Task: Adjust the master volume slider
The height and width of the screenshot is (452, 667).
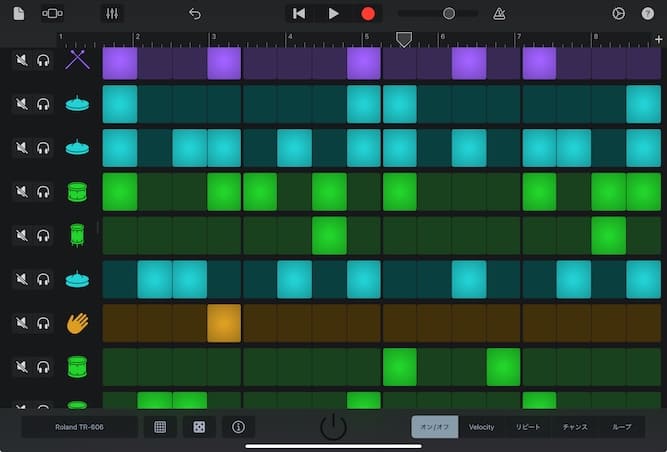Action: [448, 14]
